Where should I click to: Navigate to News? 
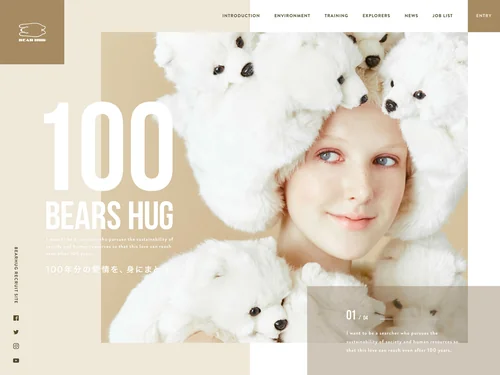[411, 16]
